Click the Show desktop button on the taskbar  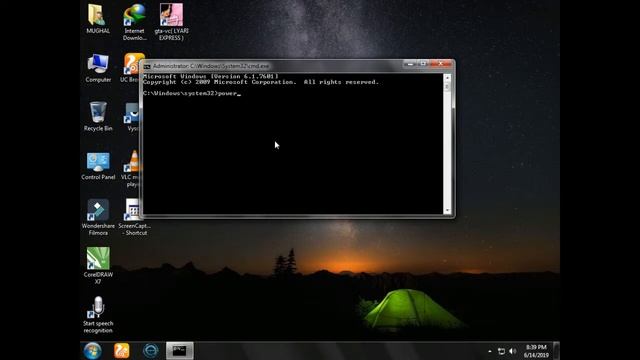pyautogui.click(x=556, y=351)
